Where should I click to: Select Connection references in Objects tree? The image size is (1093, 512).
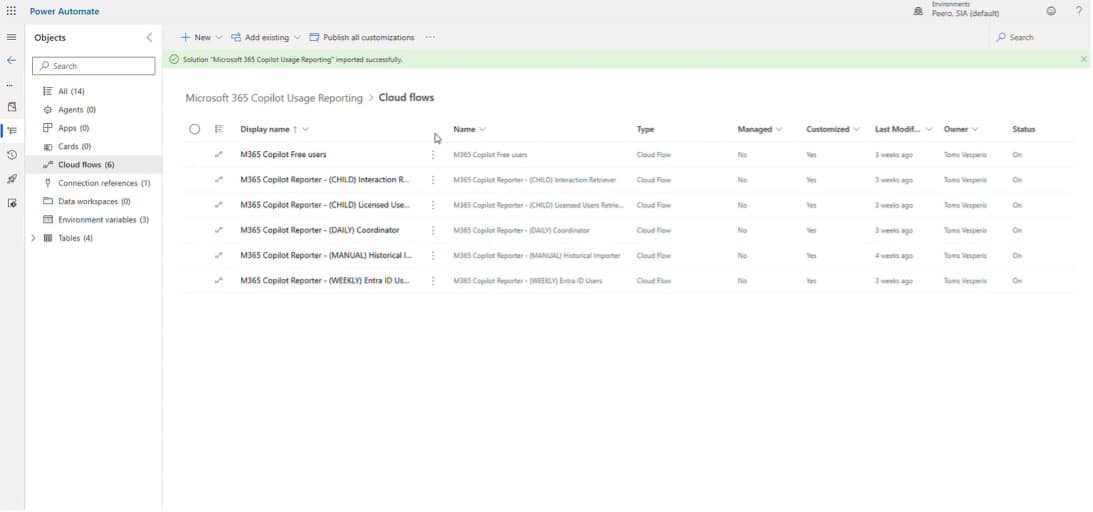104,183
